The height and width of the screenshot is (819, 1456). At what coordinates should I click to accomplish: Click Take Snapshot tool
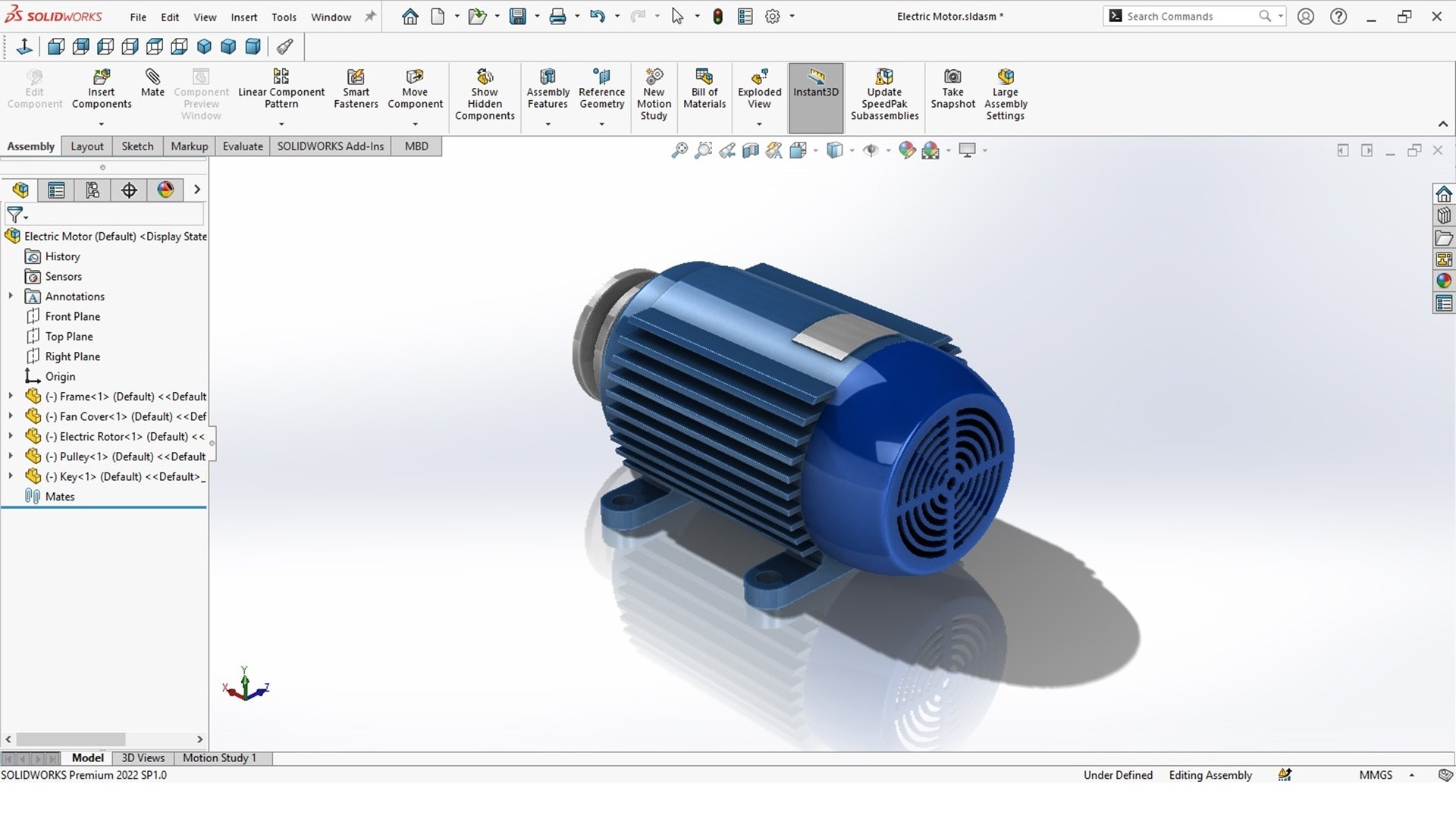952,89
